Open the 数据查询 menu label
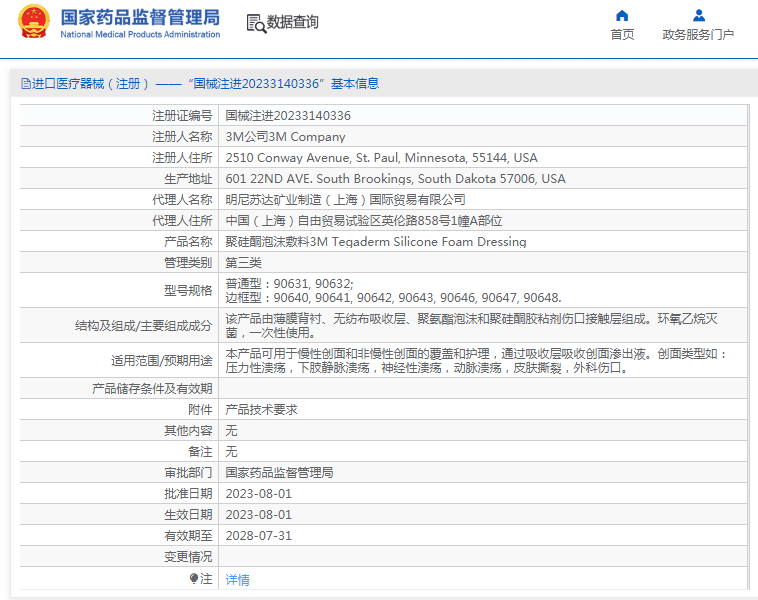 point(292,22)
